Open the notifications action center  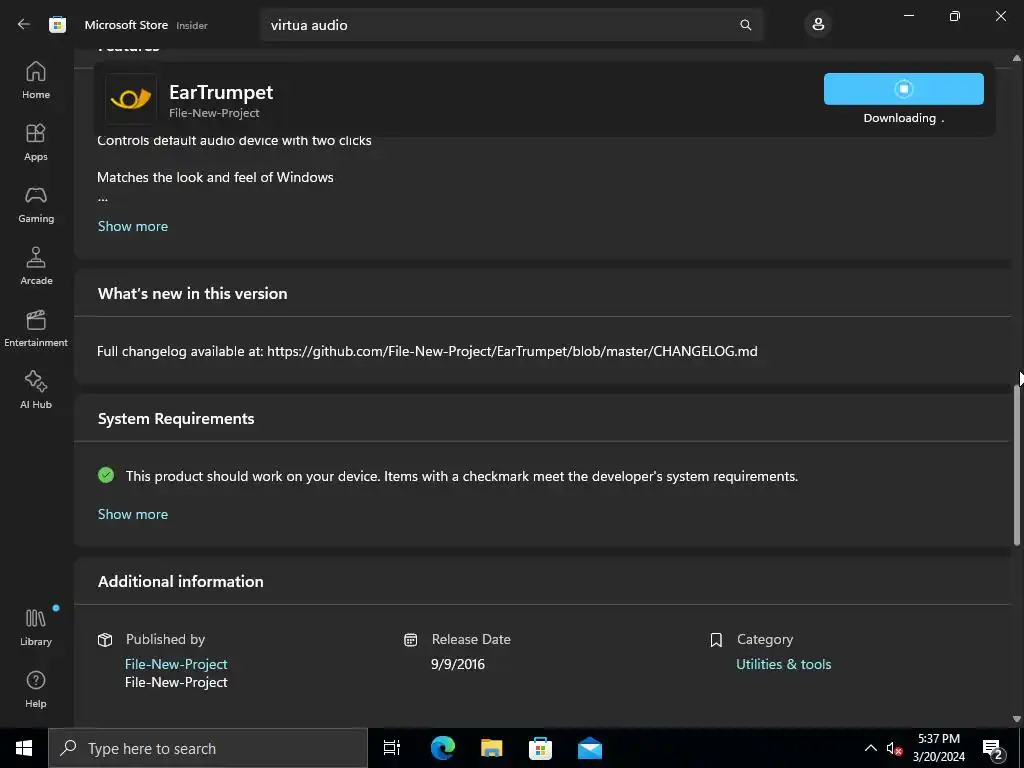point(993,748)
